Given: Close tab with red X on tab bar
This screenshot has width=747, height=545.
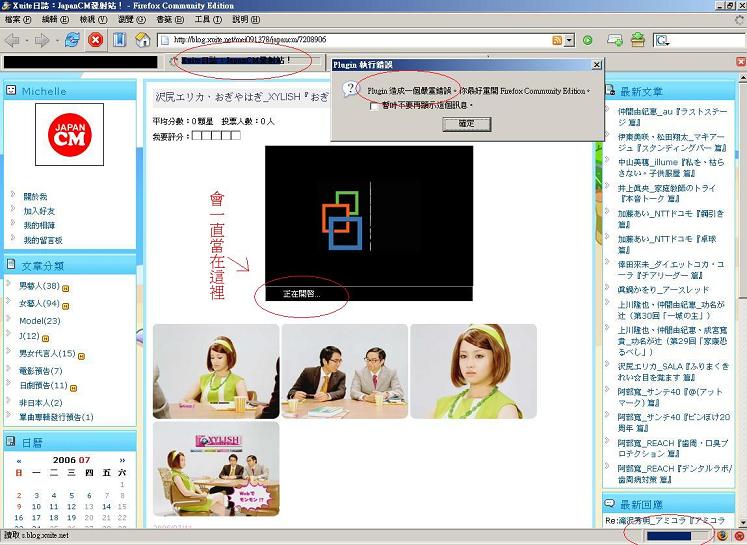Looking at the screenshot, I should [741, 61].
